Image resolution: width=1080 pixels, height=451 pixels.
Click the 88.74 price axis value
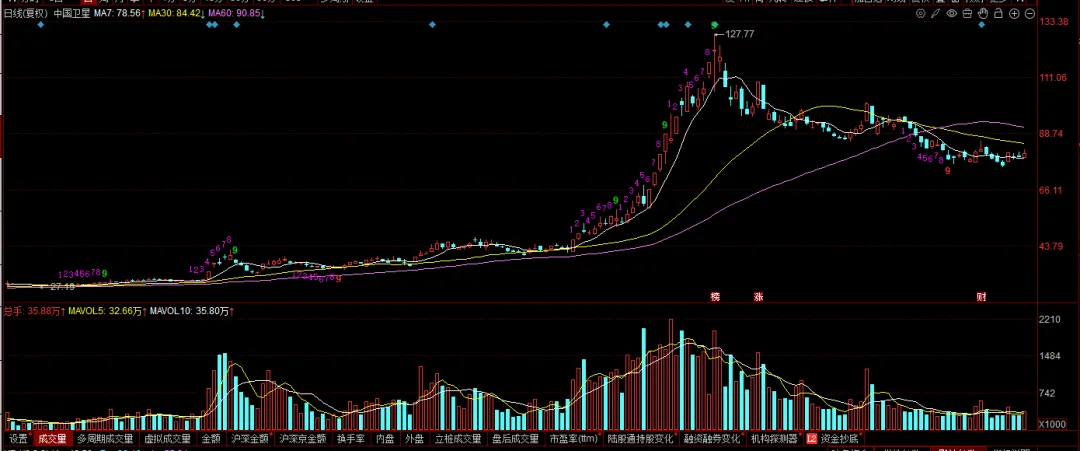(1051, 134)
